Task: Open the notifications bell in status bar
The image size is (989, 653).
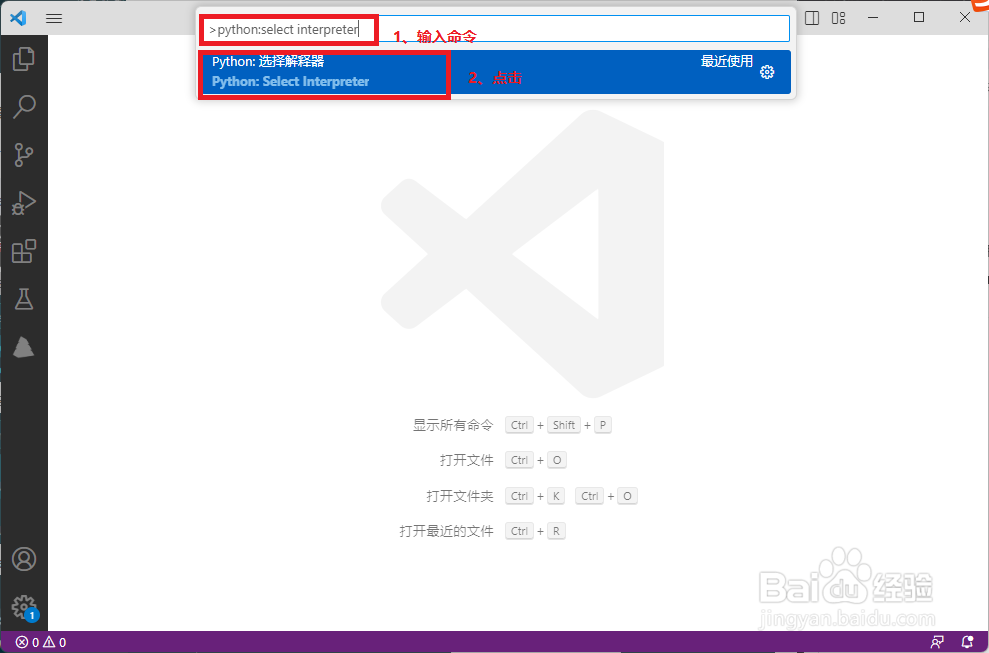Action: point(967,642)
